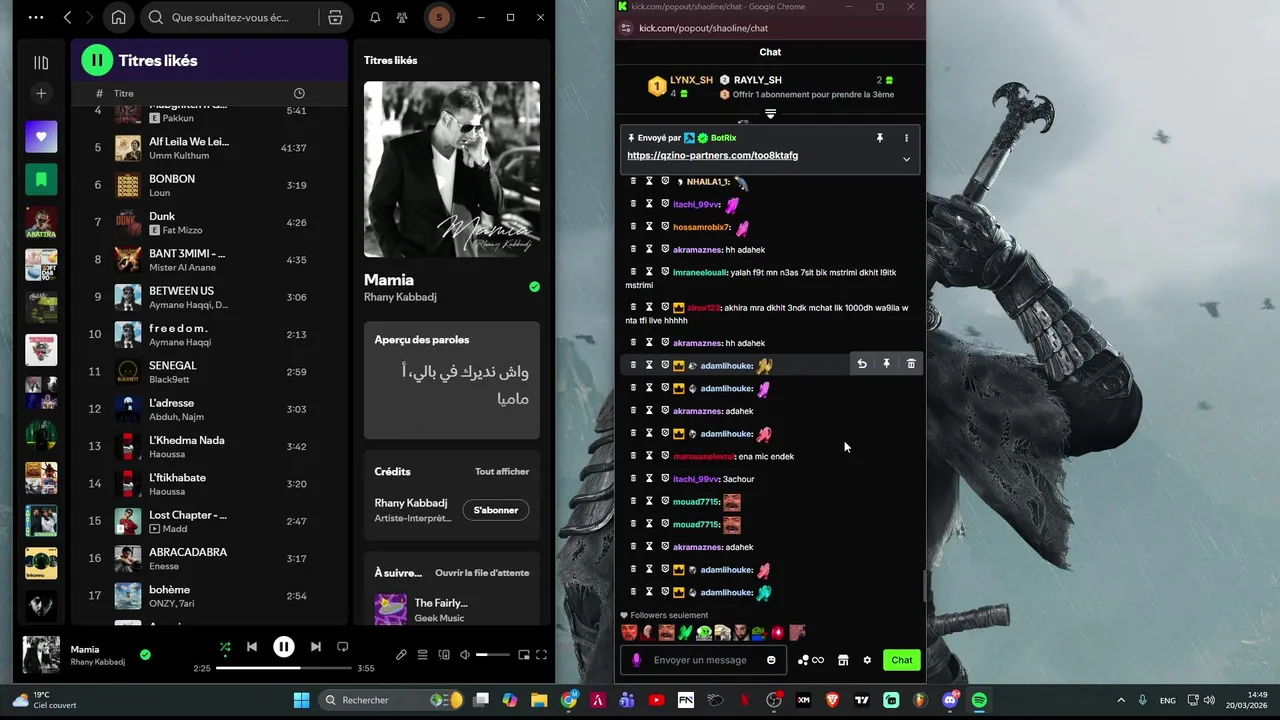Open pinned message three-dot options
The width and height of the screenshot is (1280, 720).
point(906,138)
